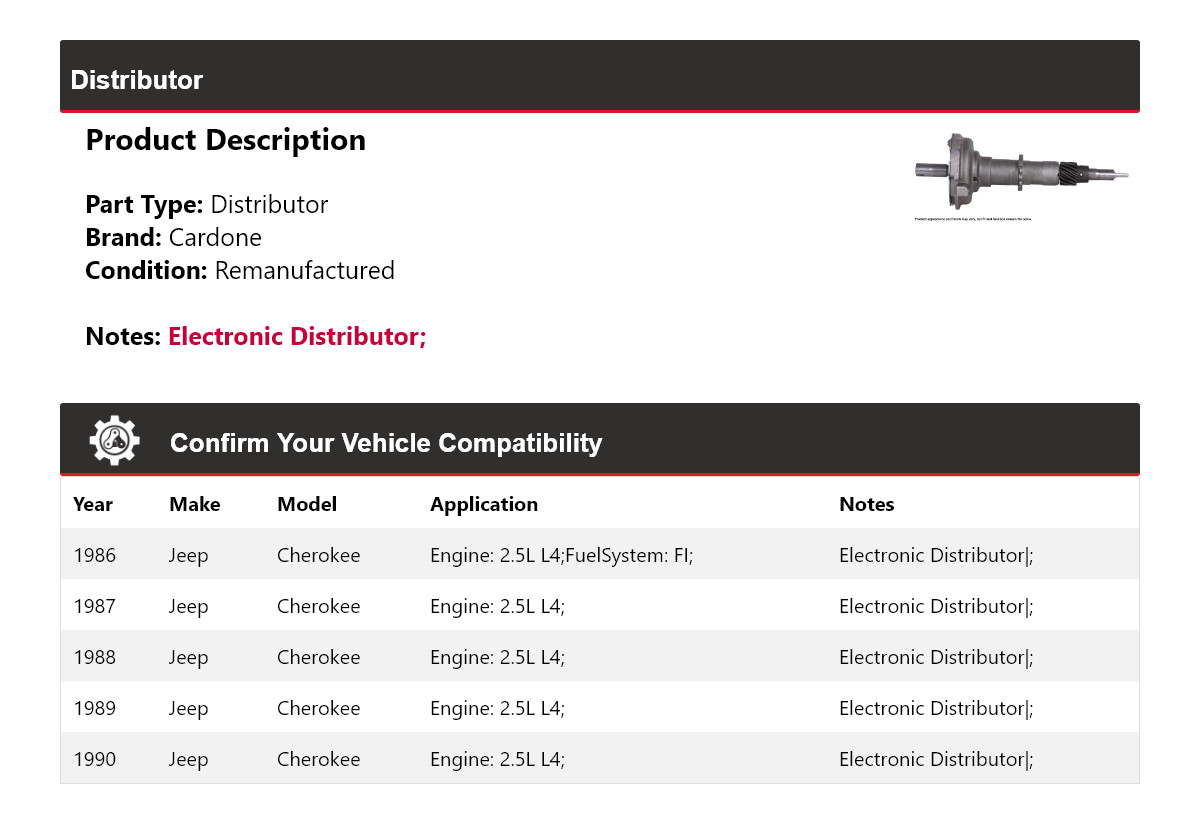This screenshot has height=824, width=1200.
Task: Select the 1989 year cell
Action: pyautogui.click(x=95, y=708)
